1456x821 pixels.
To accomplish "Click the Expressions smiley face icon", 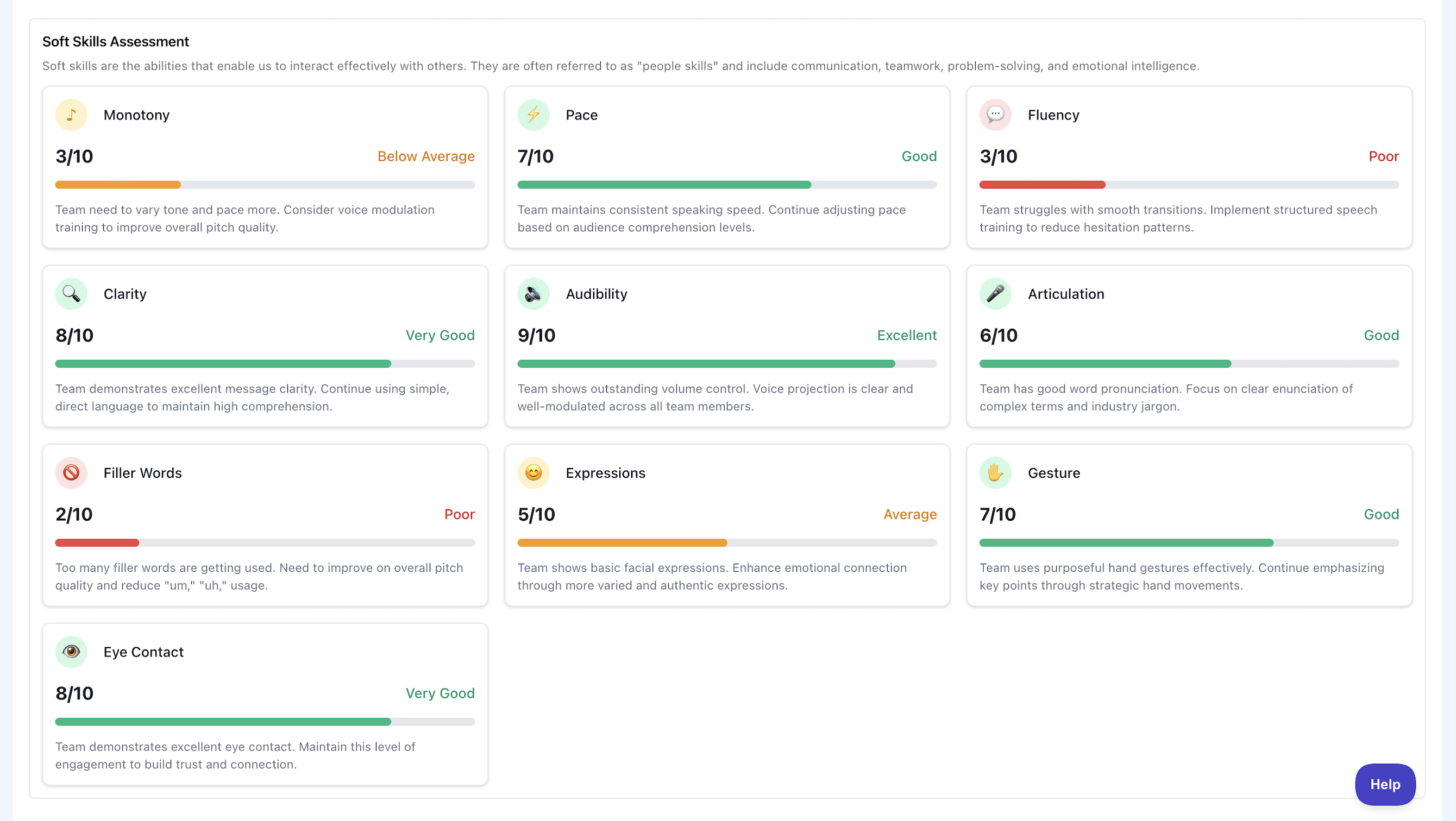I will (x=533, y=472).
